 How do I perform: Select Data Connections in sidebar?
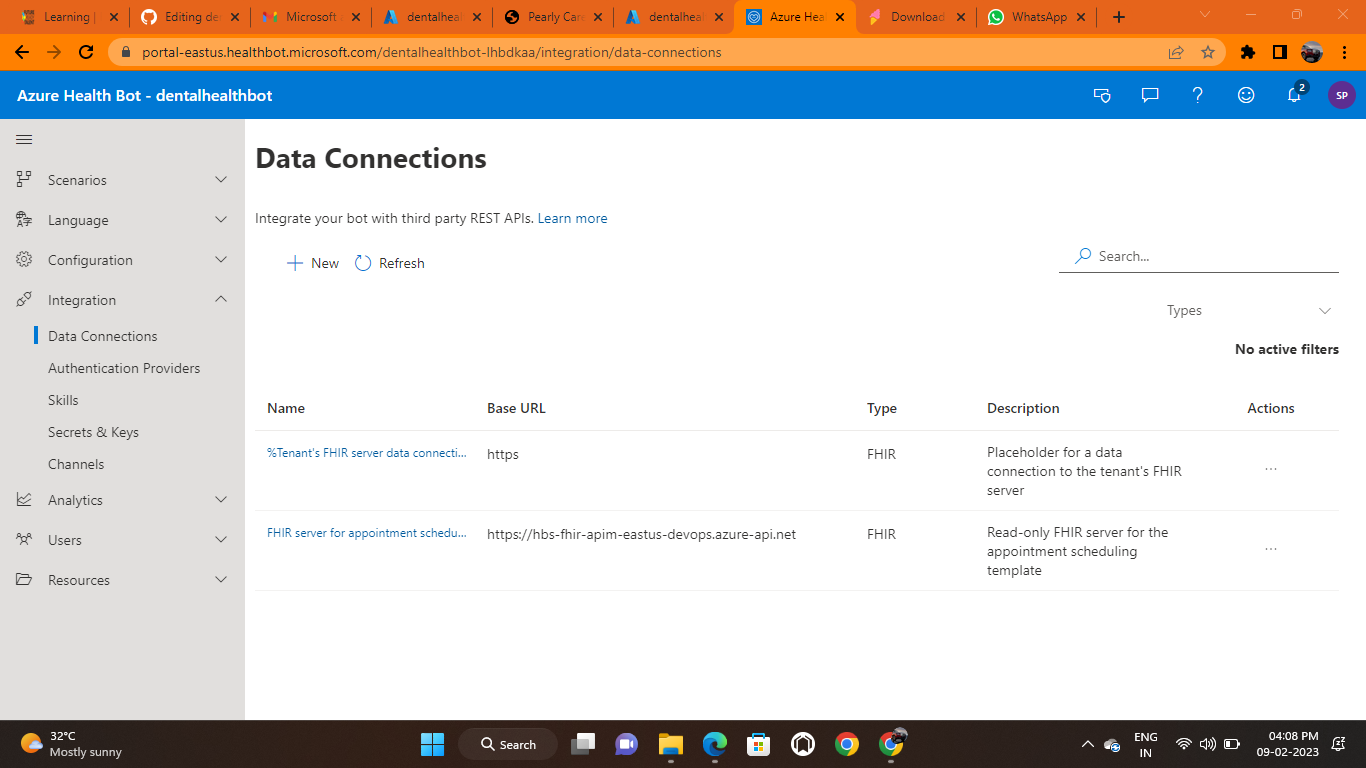[x=103, y=336]
